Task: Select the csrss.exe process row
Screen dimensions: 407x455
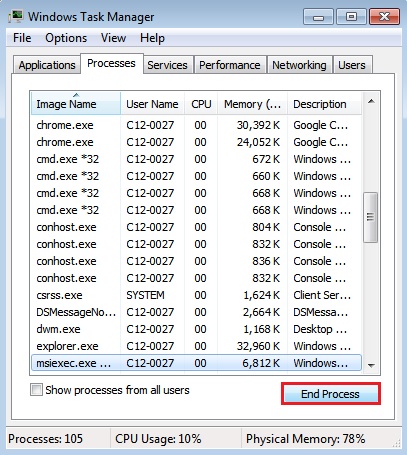Action: tap(196, 295)
